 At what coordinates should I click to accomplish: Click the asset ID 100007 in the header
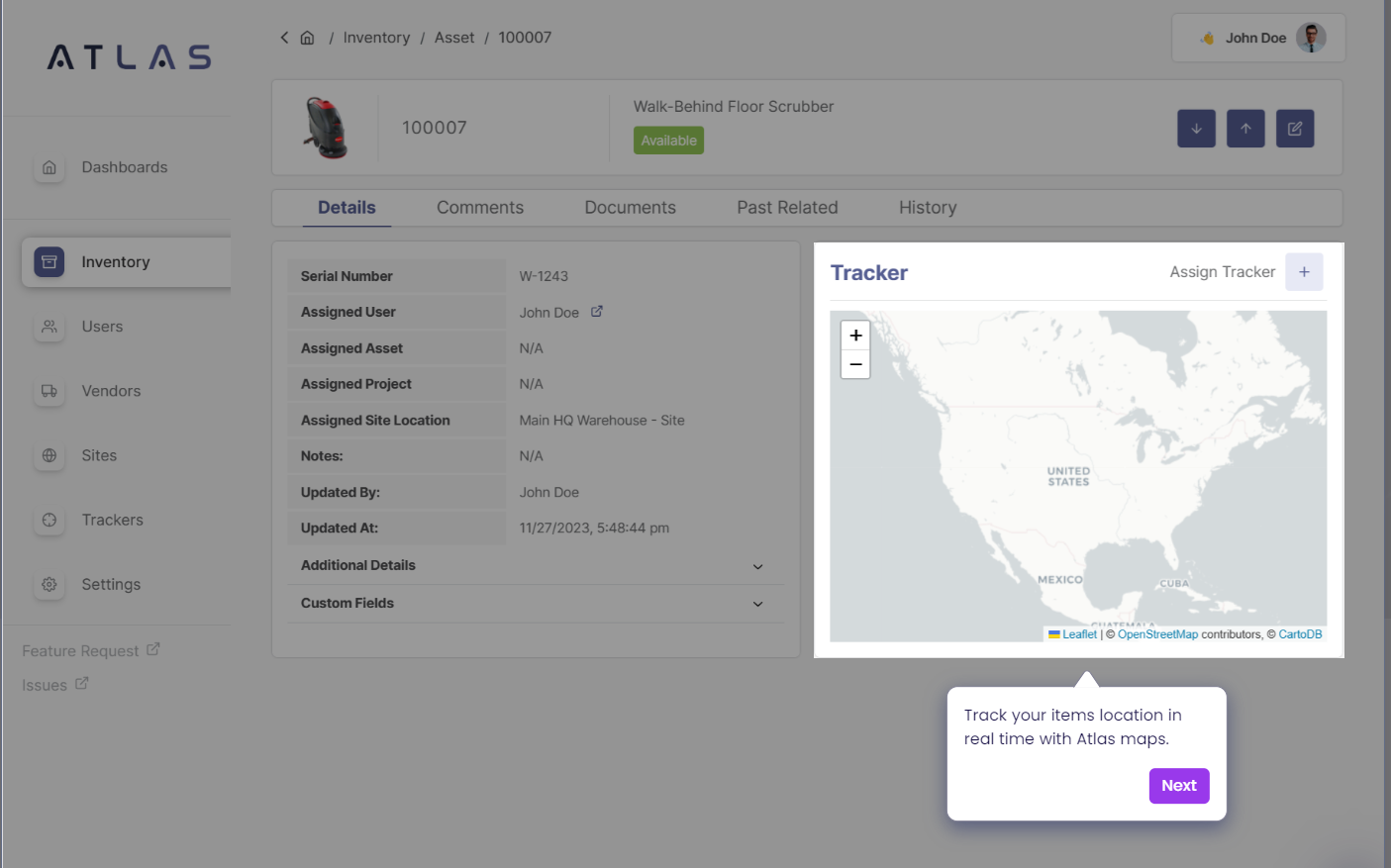click(x=434, y=128)
